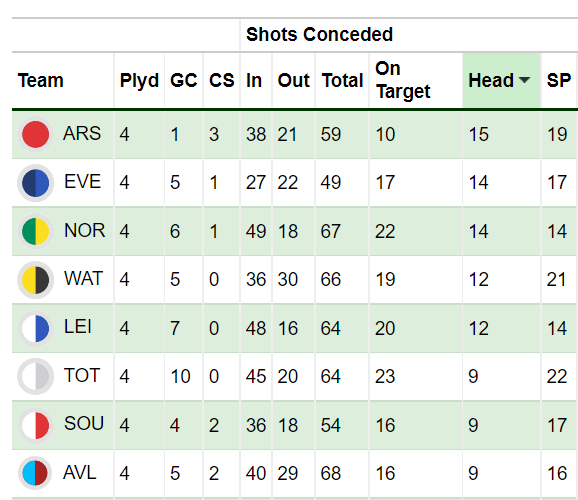
Task: Sort by the CS column header
Action: [x=222, y=80]
